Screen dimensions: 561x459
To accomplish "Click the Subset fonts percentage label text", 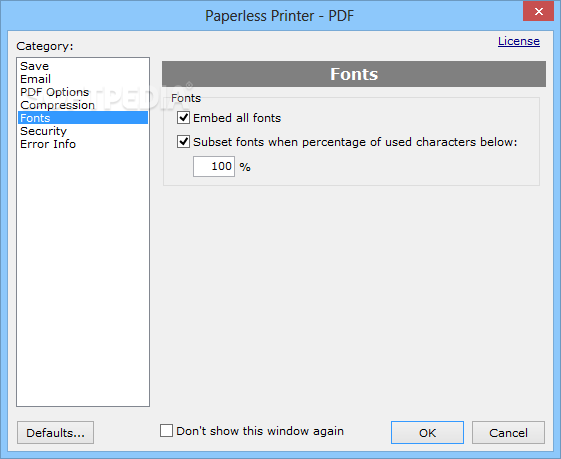I will tap(355, 142).
